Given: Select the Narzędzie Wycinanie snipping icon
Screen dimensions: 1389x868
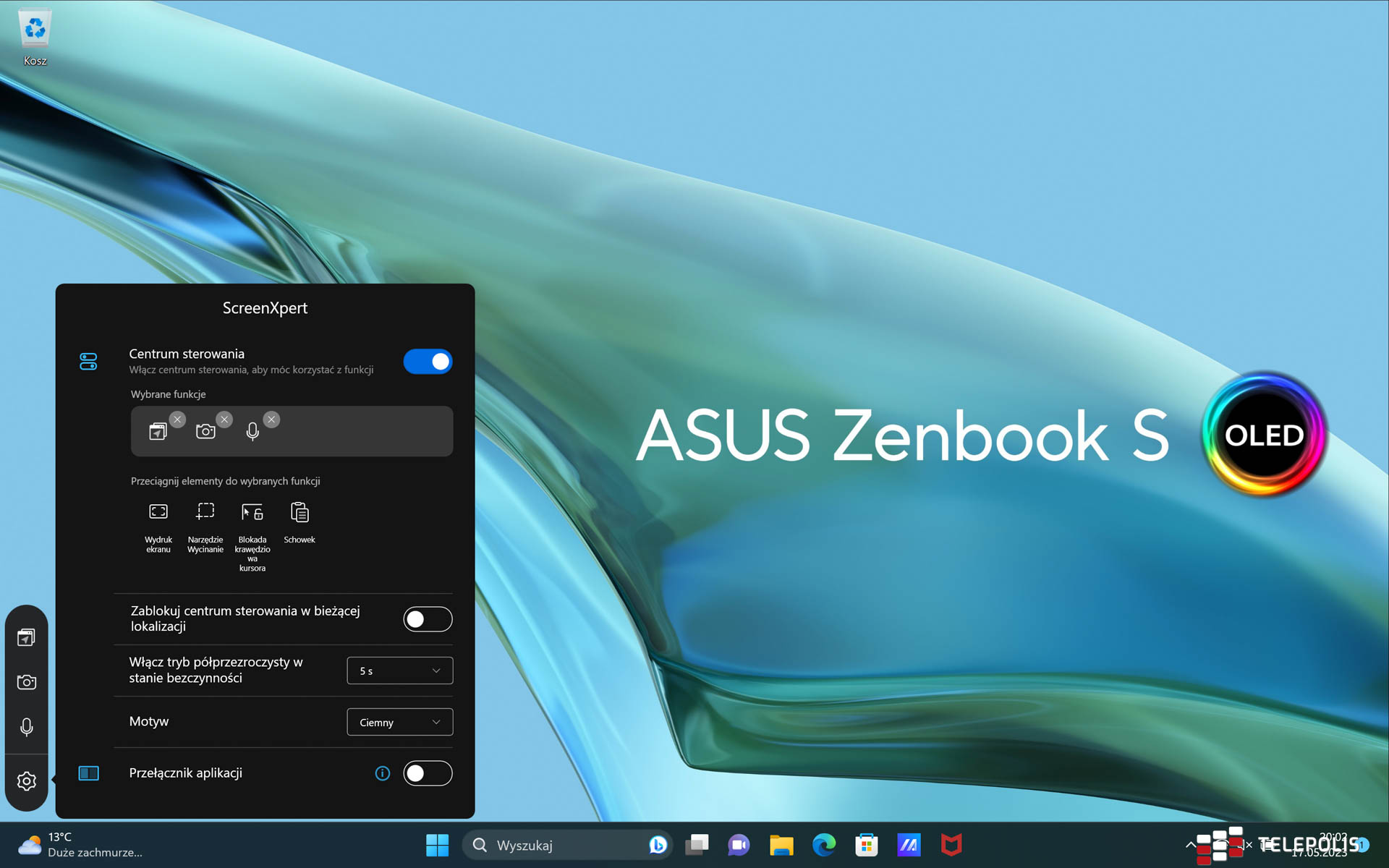Looking at the screenshot, I should pos(205,512).
